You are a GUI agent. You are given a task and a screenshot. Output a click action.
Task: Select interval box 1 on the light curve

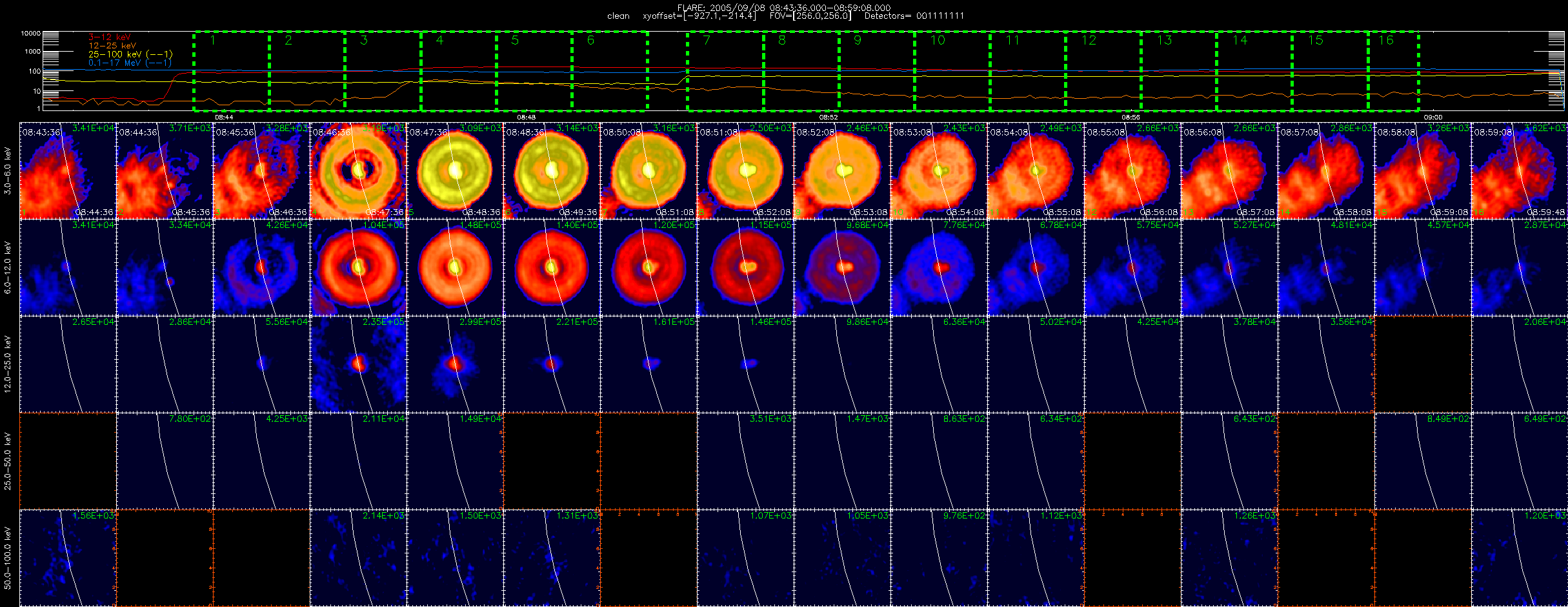tap(232, 70)
